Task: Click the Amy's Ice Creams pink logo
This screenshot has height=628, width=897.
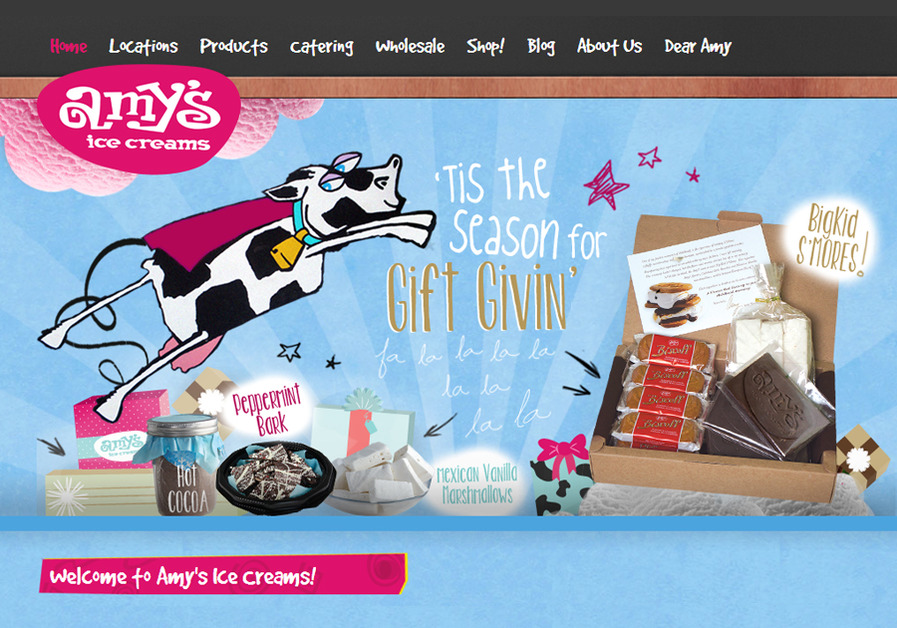Action: 139,118
